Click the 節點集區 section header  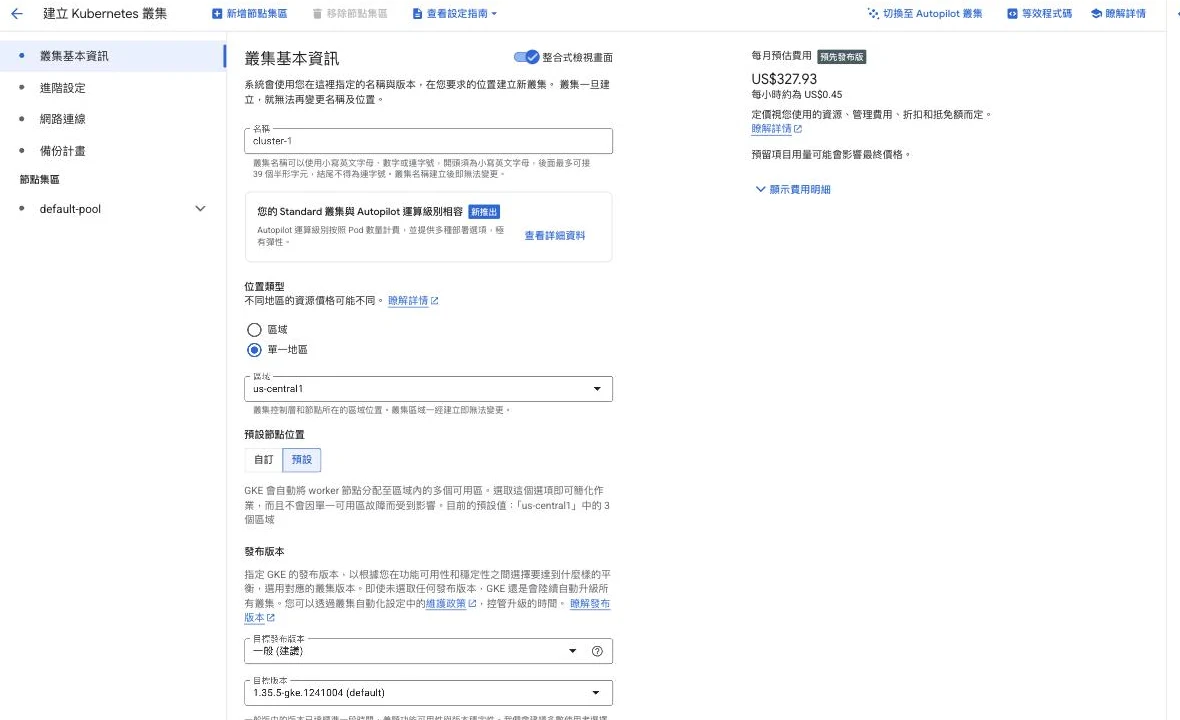pos(39,179)
